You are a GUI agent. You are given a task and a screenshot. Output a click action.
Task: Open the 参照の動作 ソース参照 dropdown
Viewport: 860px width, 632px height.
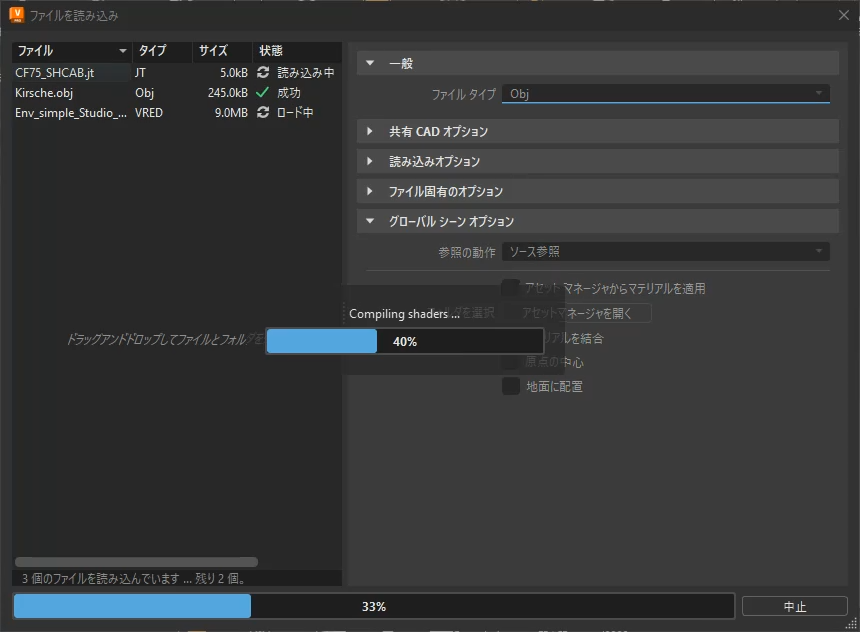click(x=665, y=252)
